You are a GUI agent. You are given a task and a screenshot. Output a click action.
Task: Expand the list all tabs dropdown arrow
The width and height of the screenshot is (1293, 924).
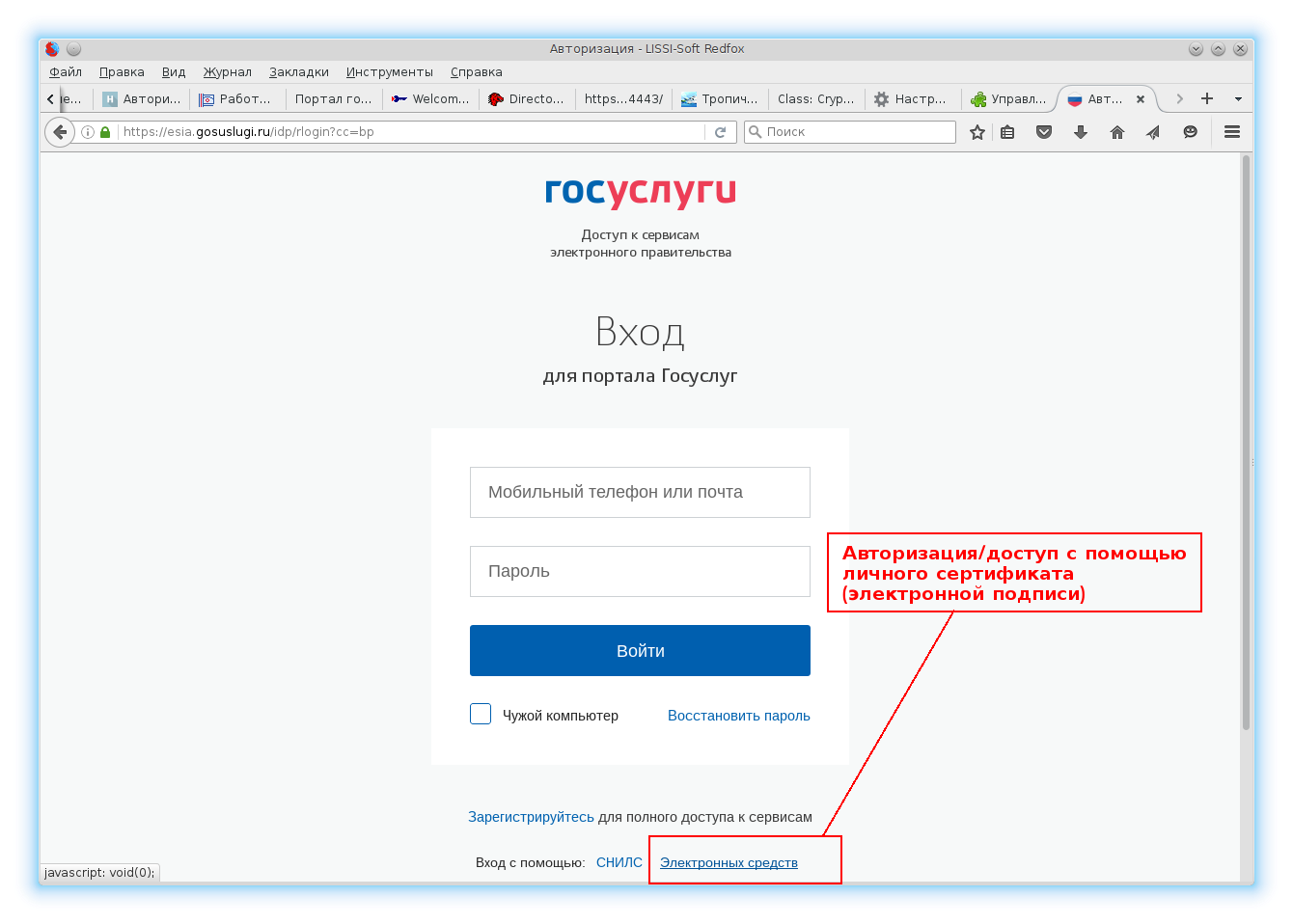1238,98
